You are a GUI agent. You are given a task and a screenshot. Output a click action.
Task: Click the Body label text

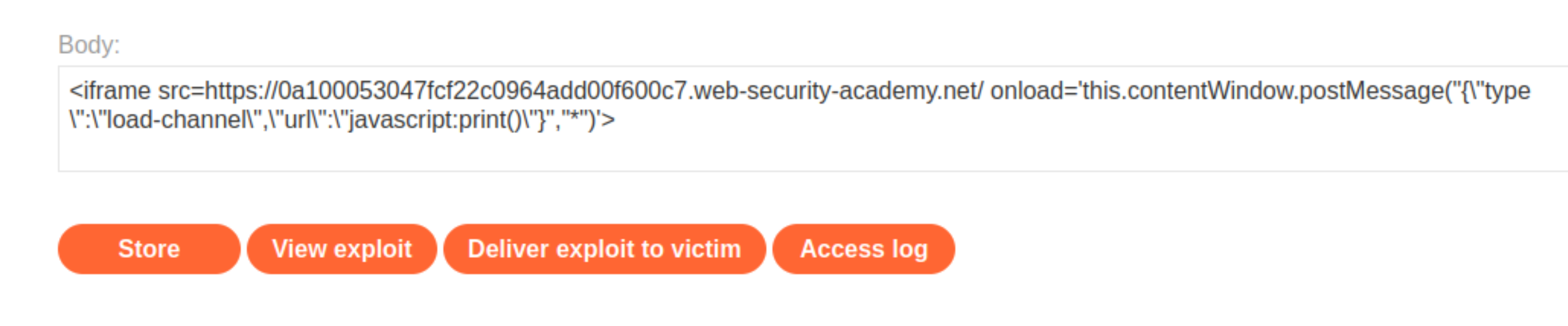click(89, 45)
